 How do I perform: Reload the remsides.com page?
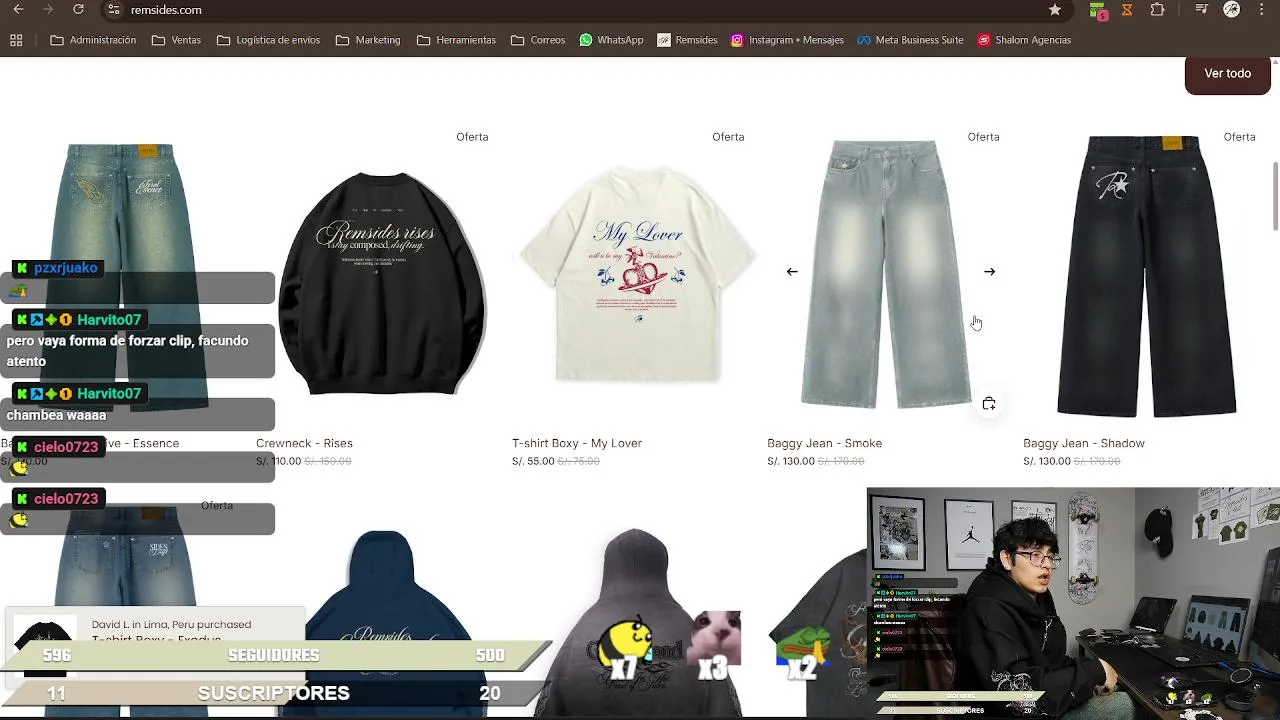tap(78, 10)
